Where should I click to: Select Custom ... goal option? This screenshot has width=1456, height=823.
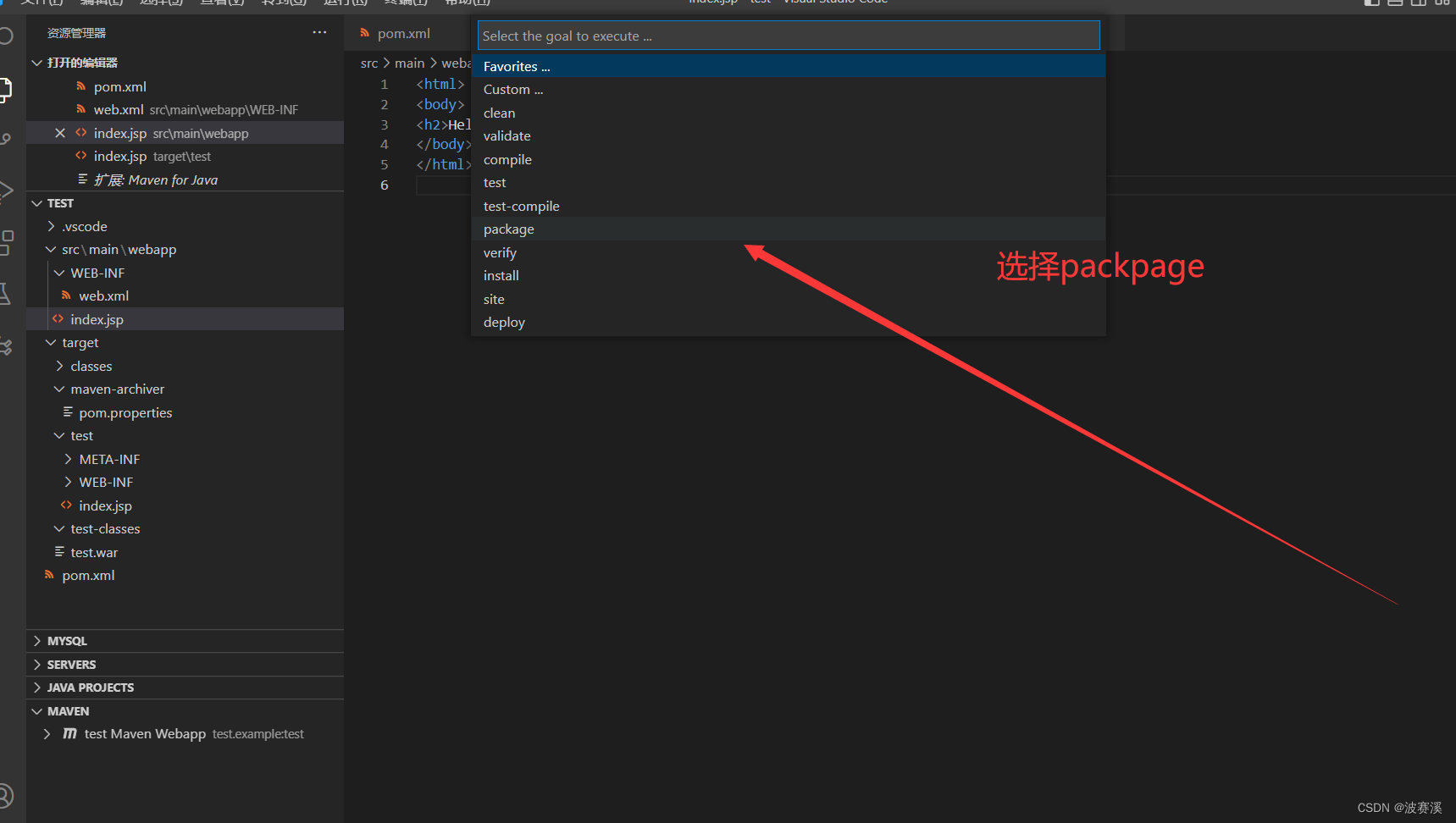coord(788,90)
